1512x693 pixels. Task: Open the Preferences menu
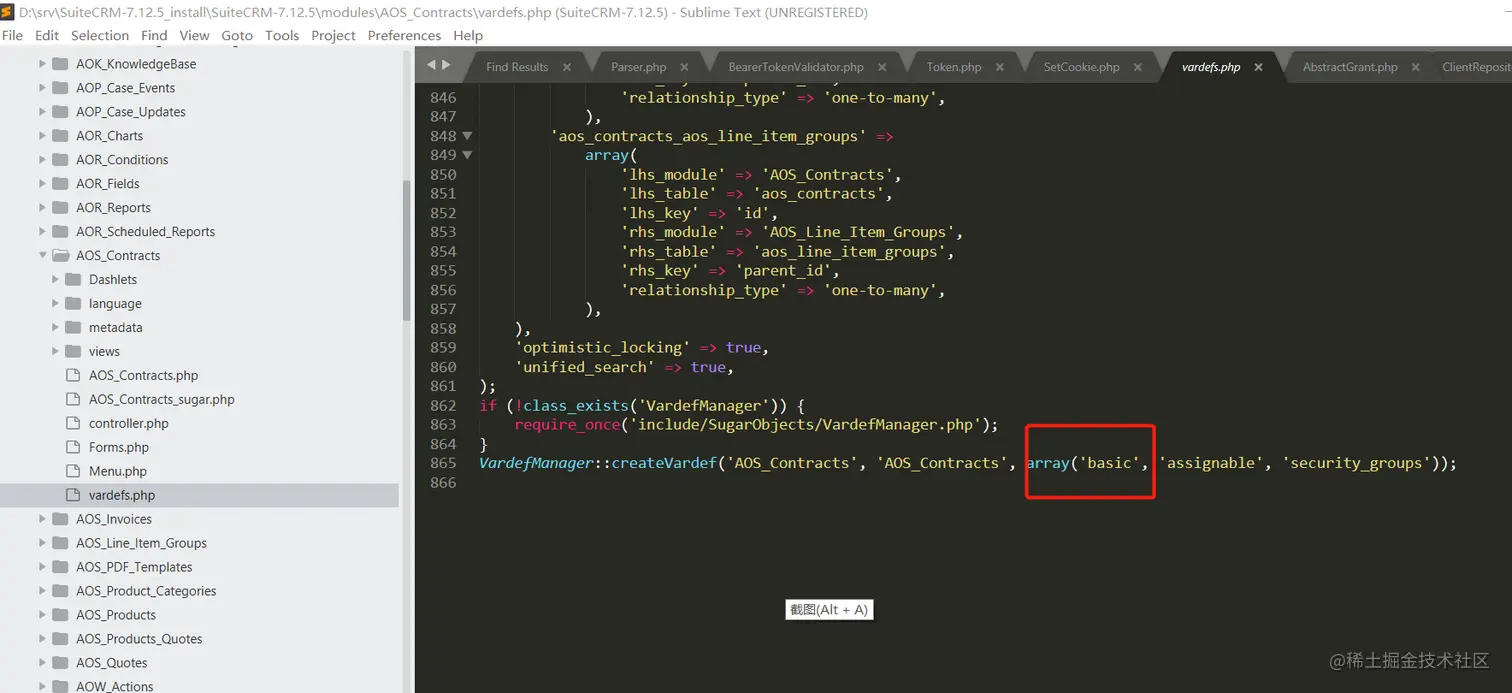(x=404, y=35)
